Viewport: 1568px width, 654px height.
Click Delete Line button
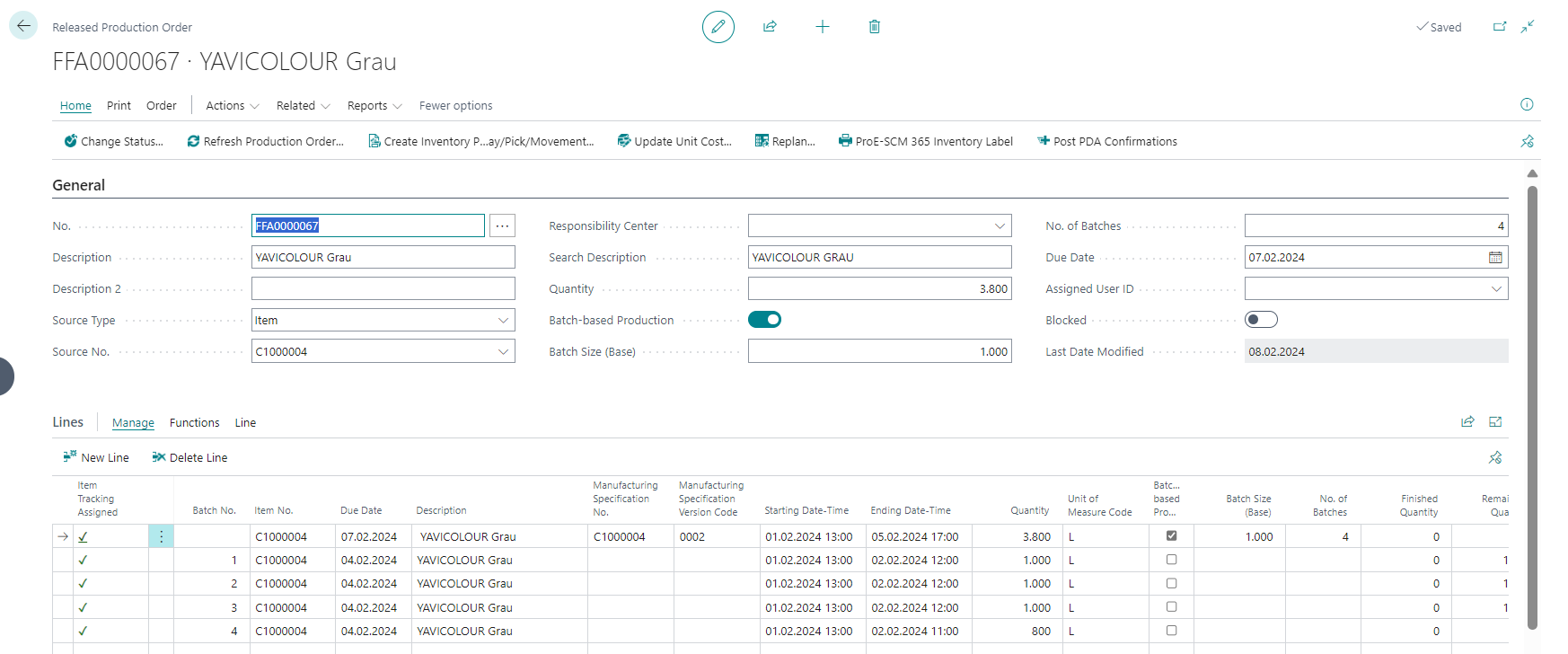click(x=189, y=457)
